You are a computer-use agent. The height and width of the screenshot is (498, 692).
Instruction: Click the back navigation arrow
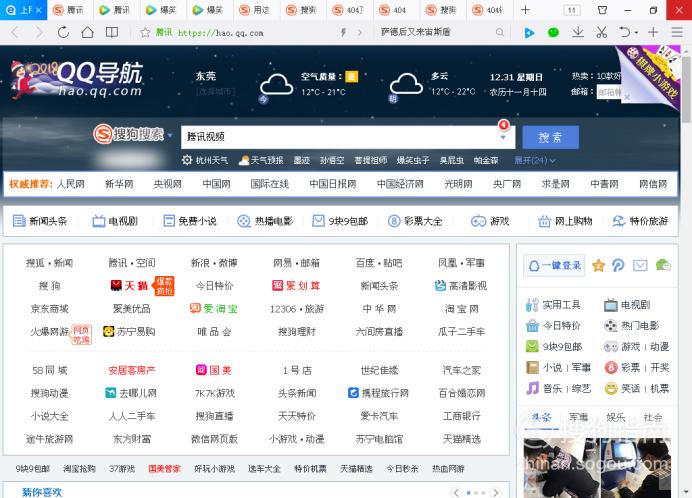pos(15,32)
